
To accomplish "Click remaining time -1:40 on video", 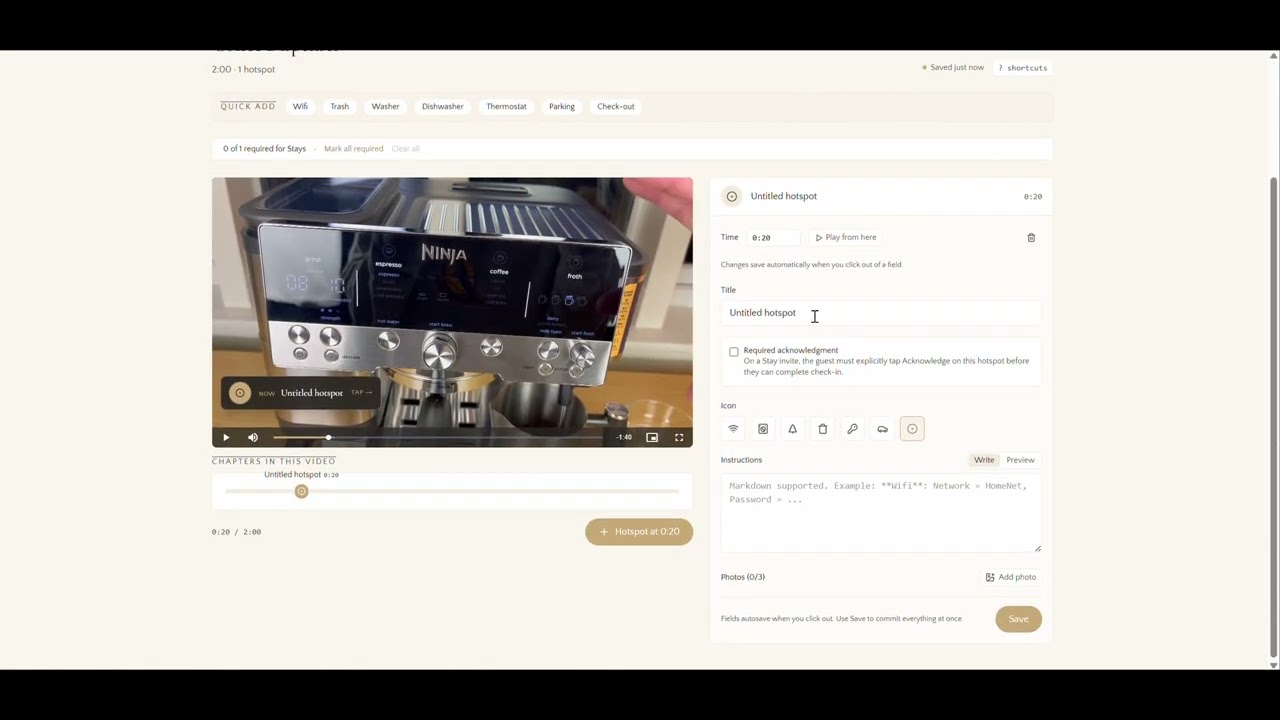I will (x=624, y=437).
